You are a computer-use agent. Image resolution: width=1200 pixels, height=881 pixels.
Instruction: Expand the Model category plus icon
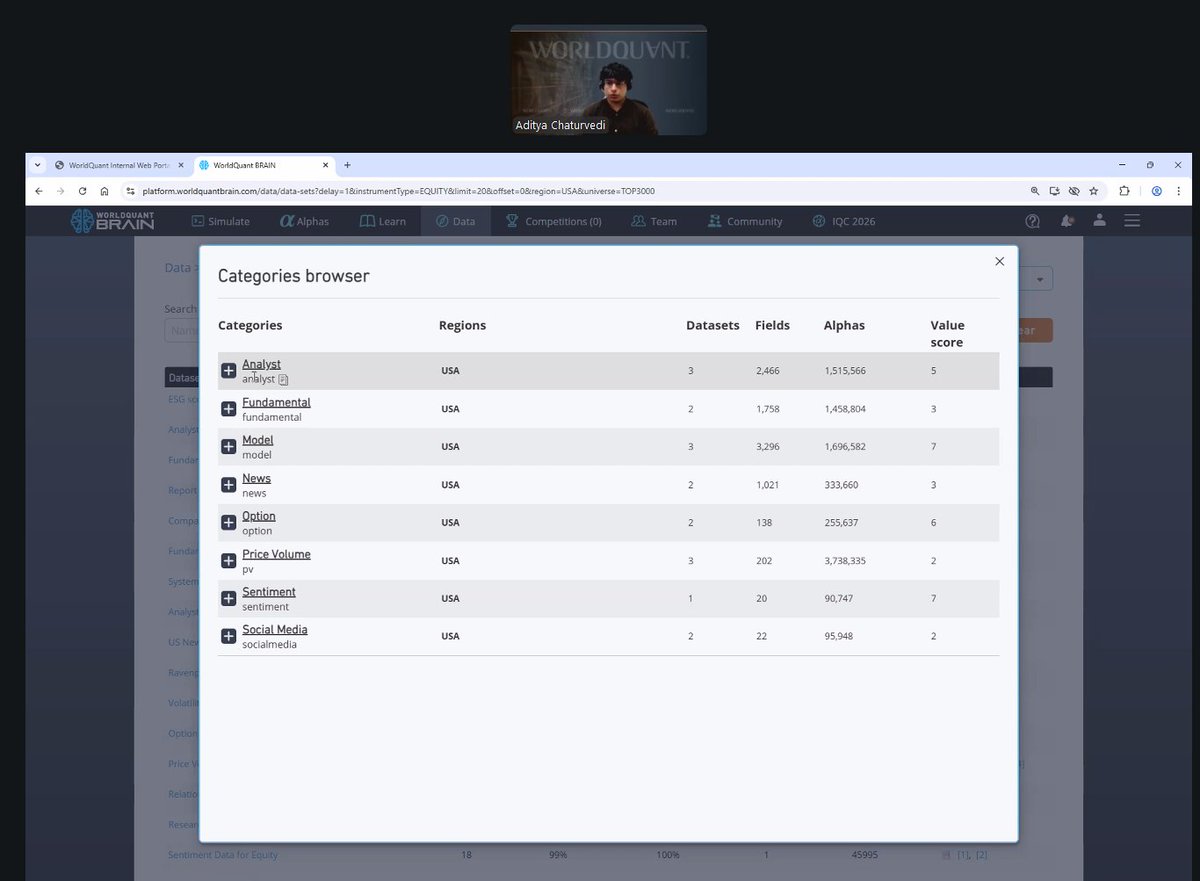tap(229, 447)
